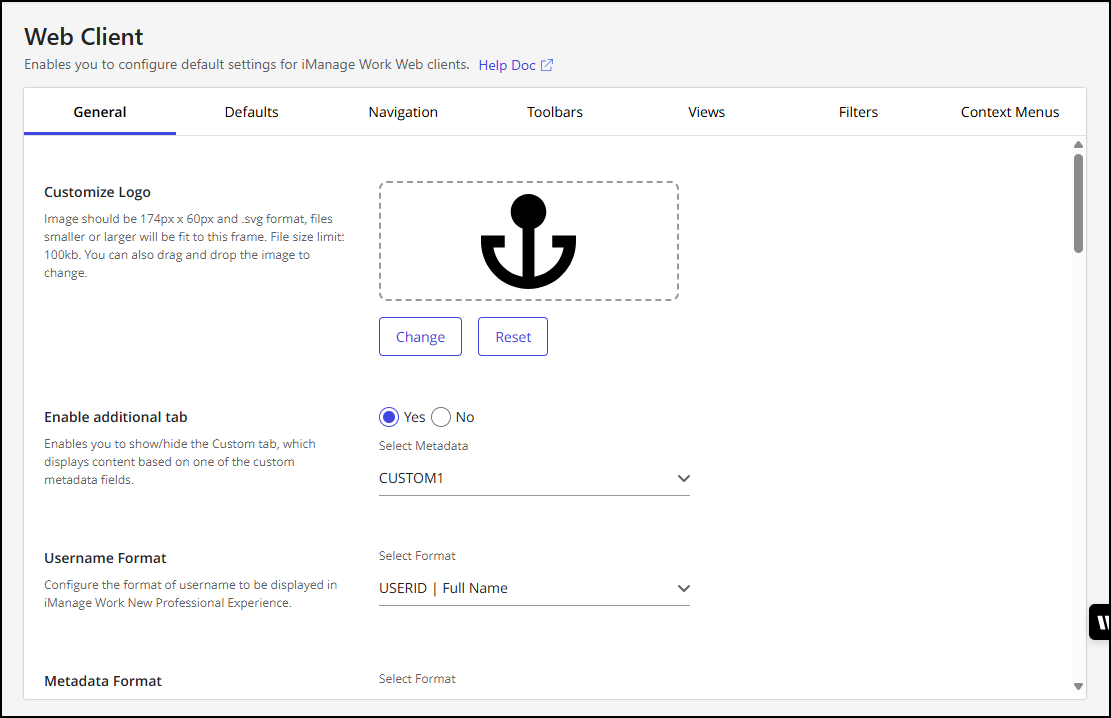Select No for Enable additional tab

pos(441,417)
